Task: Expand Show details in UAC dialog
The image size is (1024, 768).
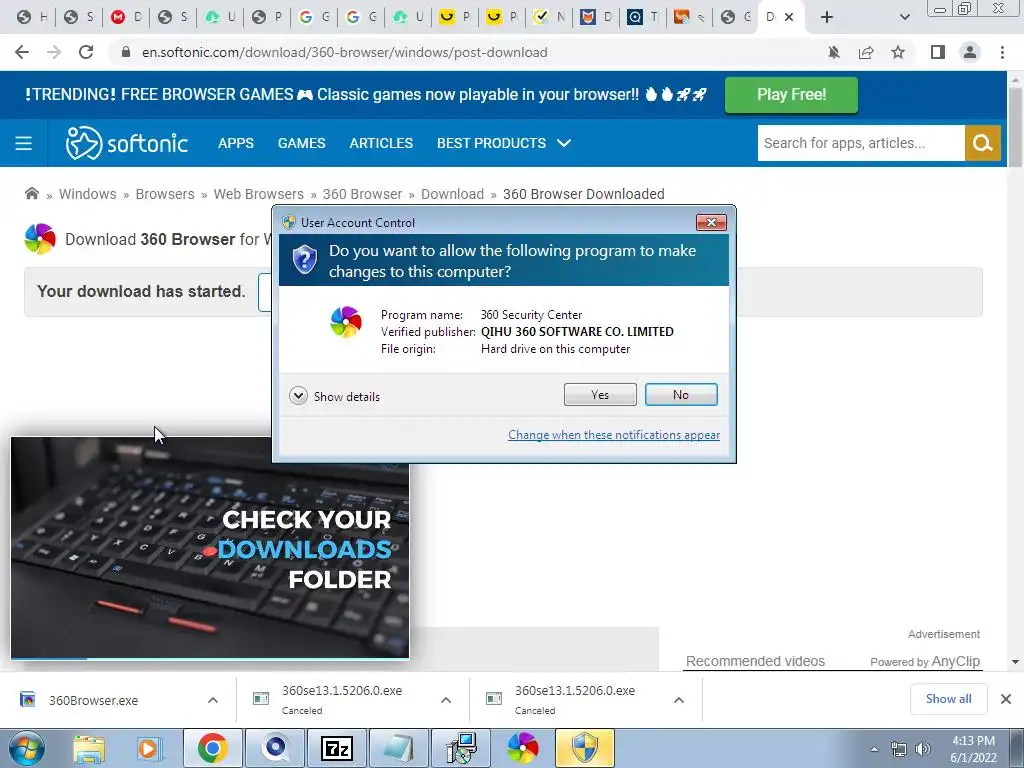Action: [334, 396]
